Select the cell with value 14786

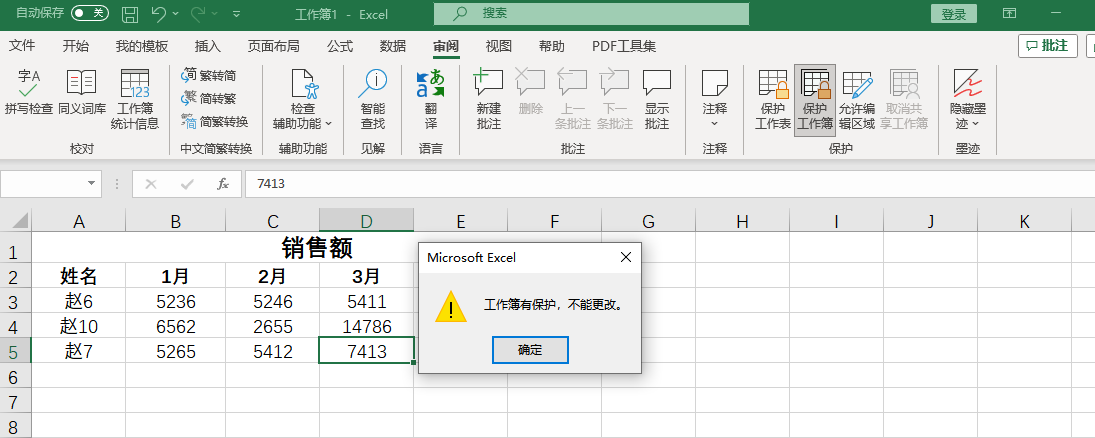click(x=367, y=326)
